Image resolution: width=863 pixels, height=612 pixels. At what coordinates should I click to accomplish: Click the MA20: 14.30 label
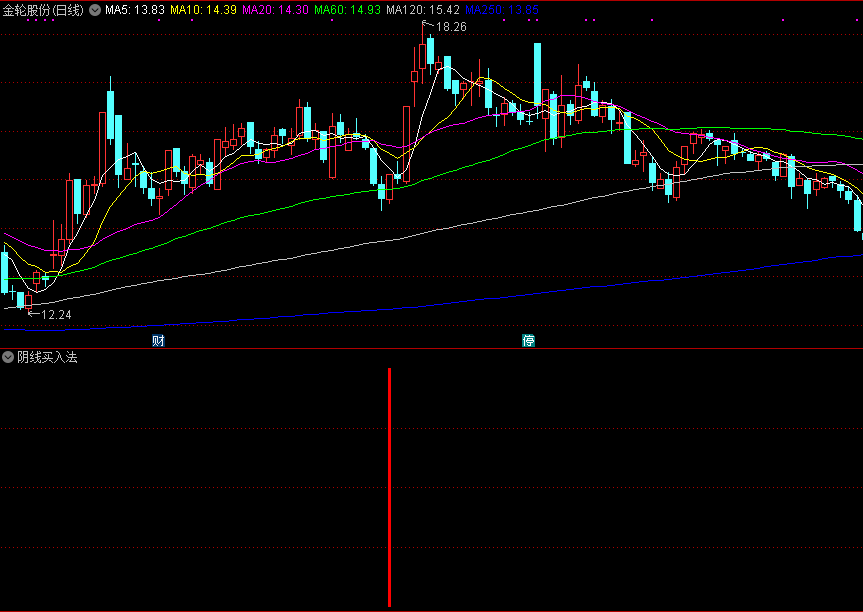275,10
